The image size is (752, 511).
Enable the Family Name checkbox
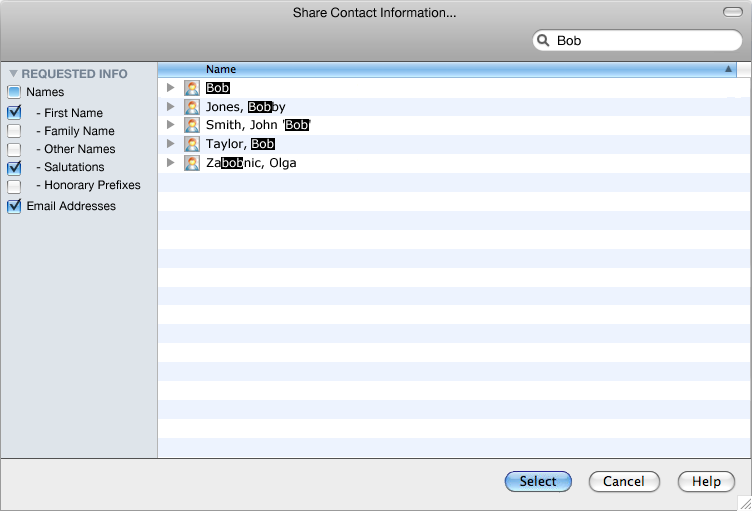pyautogui.click(x=14, y=131)
